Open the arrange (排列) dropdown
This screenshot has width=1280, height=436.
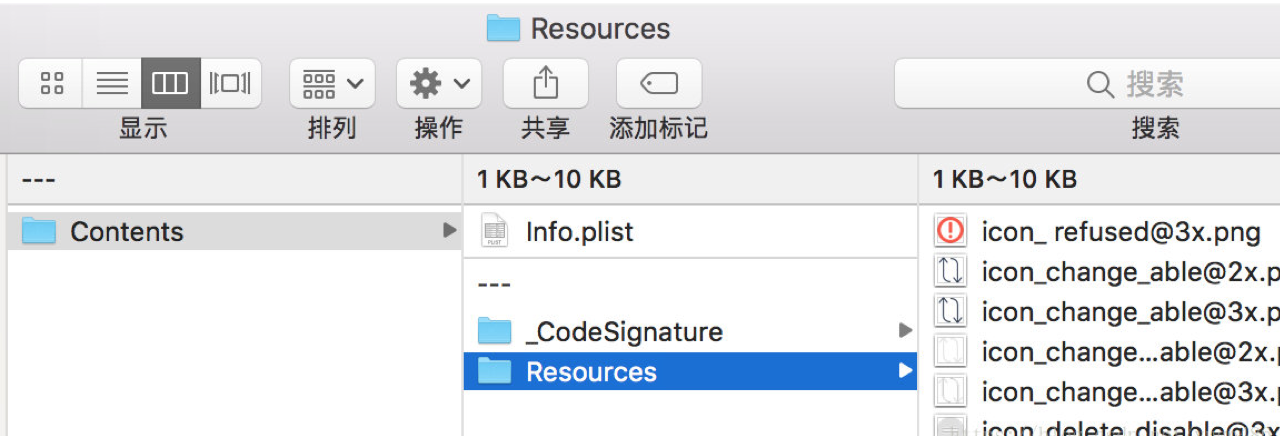(332, 83)
